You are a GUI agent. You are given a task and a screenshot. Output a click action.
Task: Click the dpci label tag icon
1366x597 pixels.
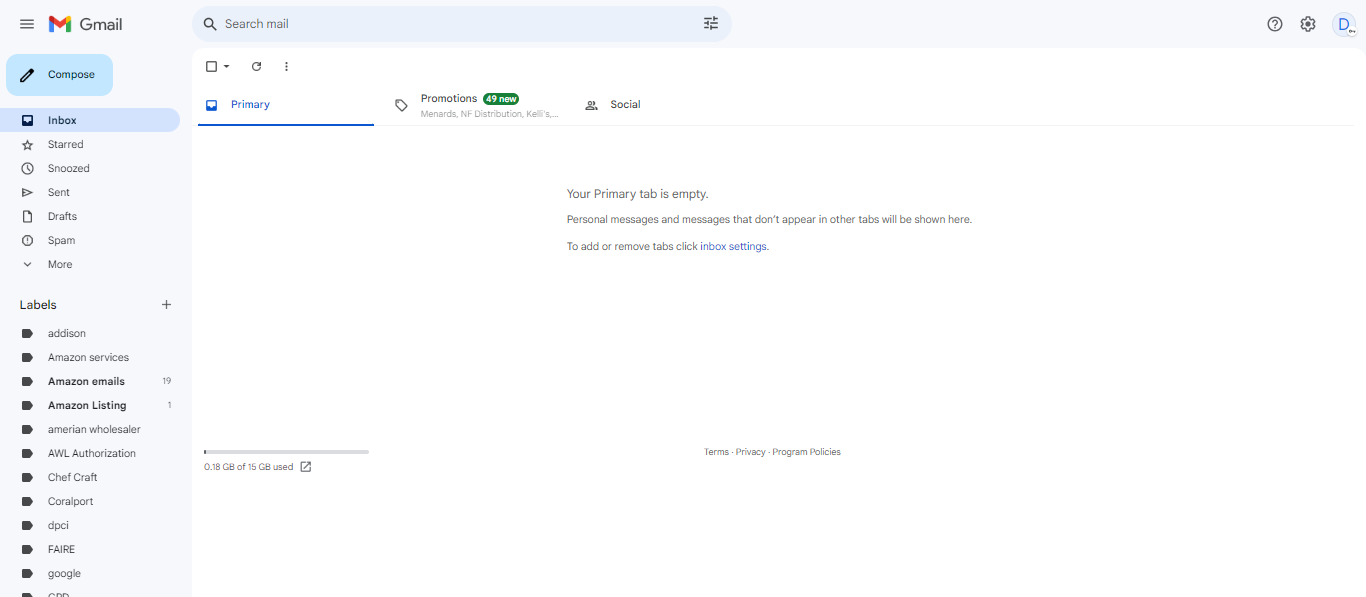[x=28, y=526]
